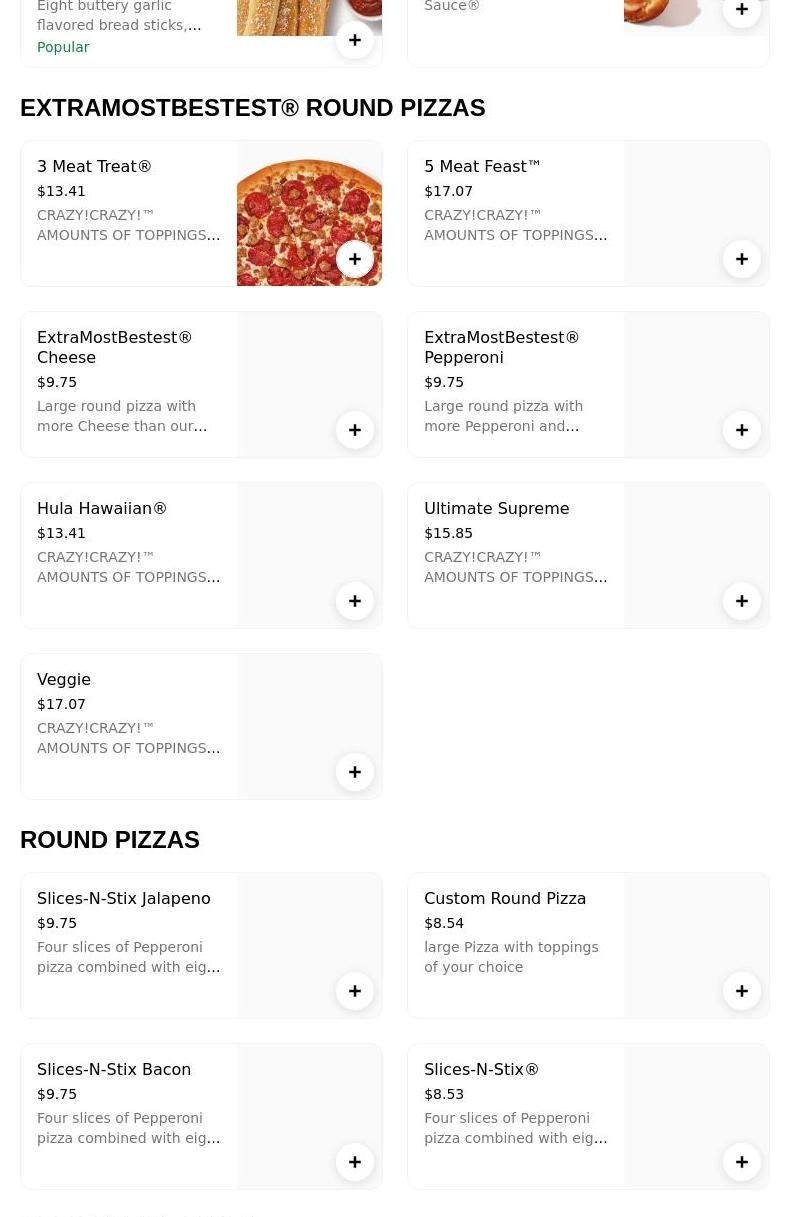Add 3 Meat Treat to cart
The image size is (804, 1217).
355,259
